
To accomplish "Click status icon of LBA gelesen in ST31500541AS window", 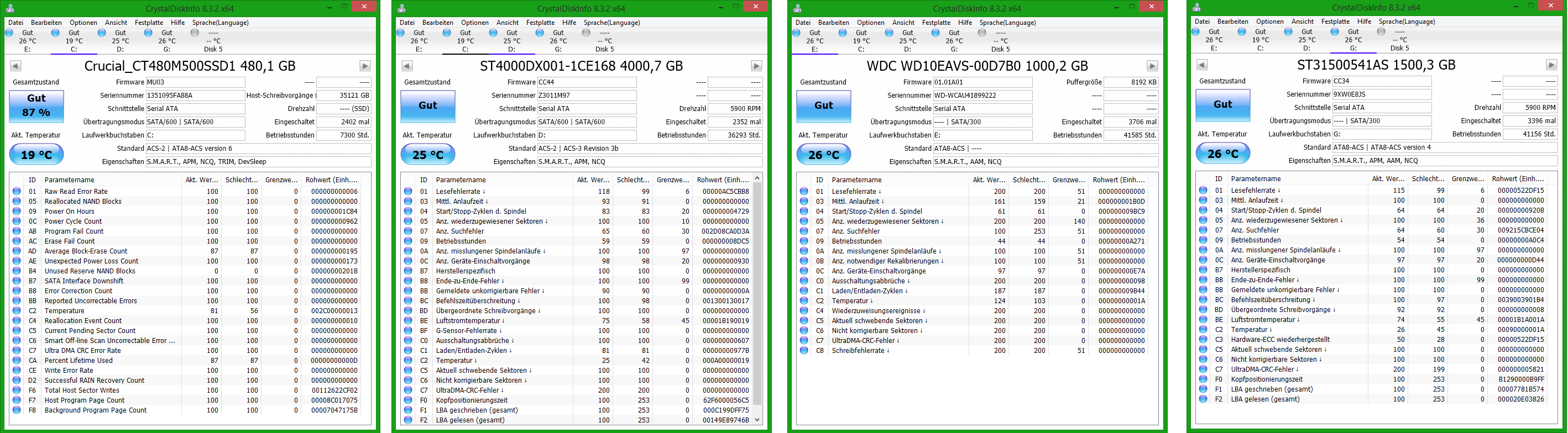I will point(1203,399).
